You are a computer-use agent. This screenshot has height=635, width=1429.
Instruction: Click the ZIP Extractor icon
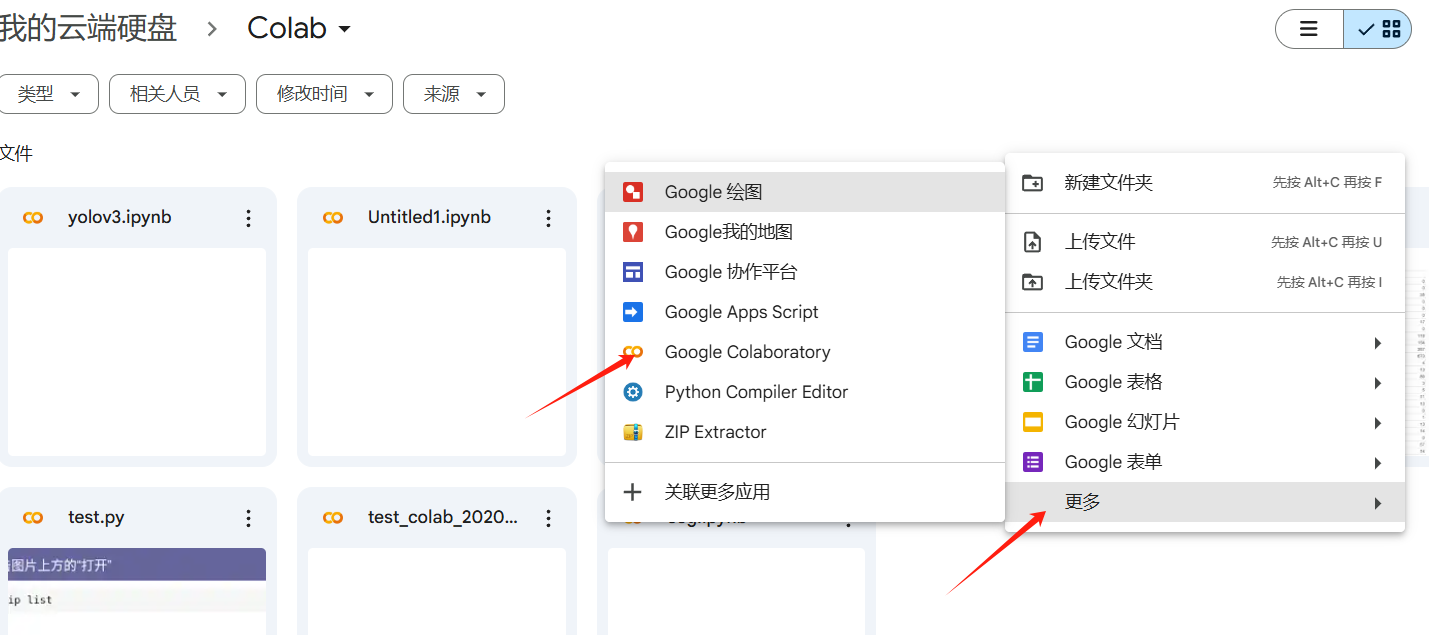click(632, 432)
